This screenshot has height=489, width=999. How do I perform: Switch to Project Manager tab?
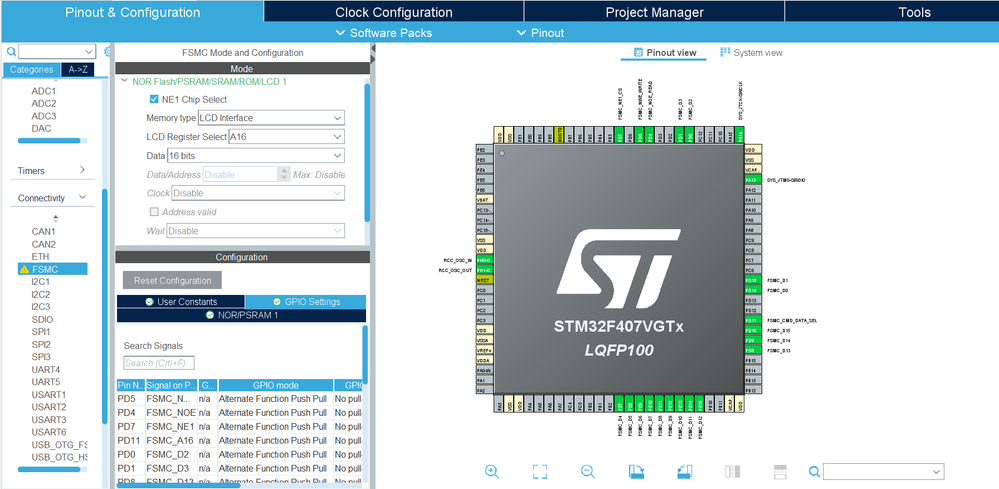[x=654, y=12]
